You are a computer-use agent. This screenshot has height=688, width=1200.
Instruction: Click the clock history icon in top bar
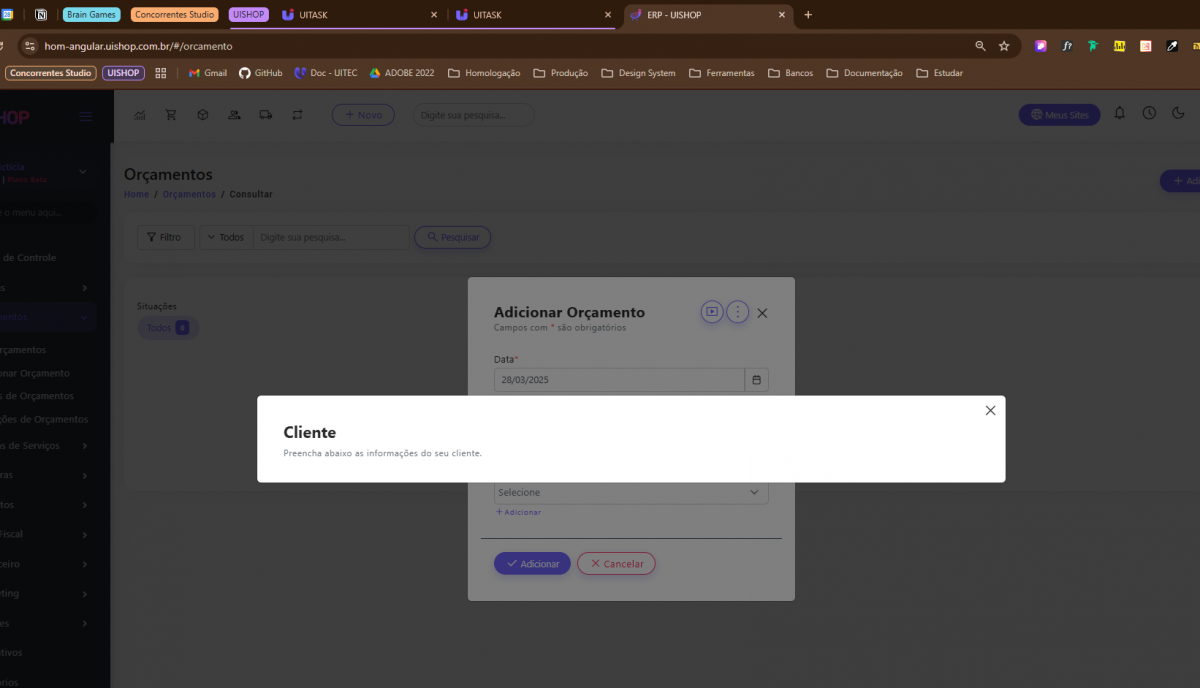pyautogui.click(x=1149, y=114)
